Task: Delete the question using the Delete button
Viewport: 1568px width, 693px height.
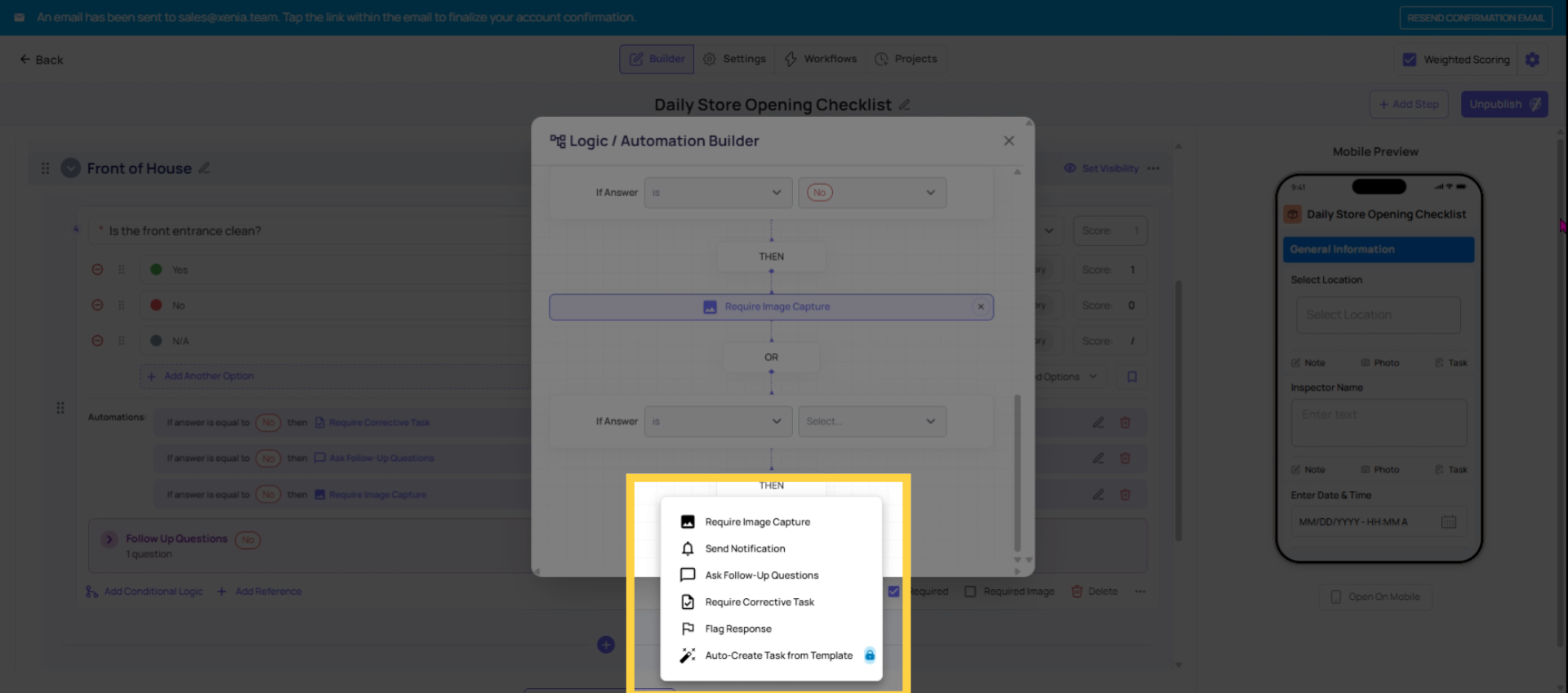Action: click(x=1094, y=592)
